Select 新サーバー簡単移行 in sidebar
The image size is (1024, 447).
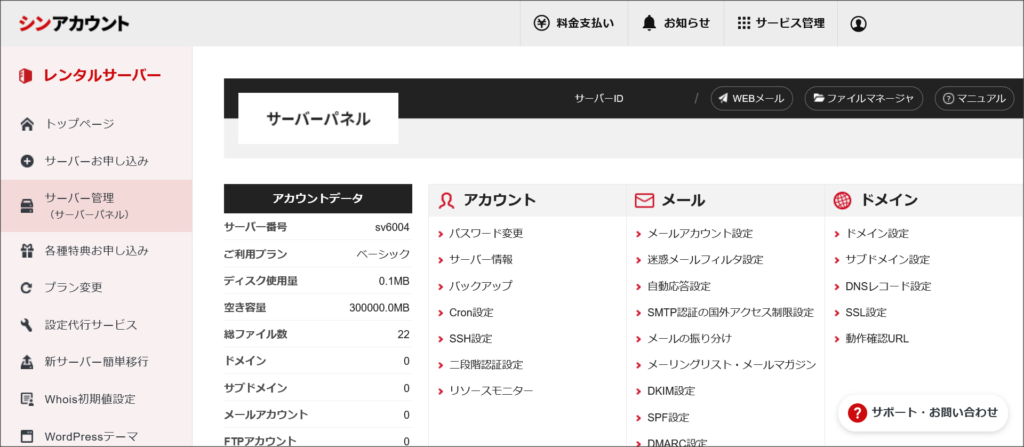[x=96, y=361]
